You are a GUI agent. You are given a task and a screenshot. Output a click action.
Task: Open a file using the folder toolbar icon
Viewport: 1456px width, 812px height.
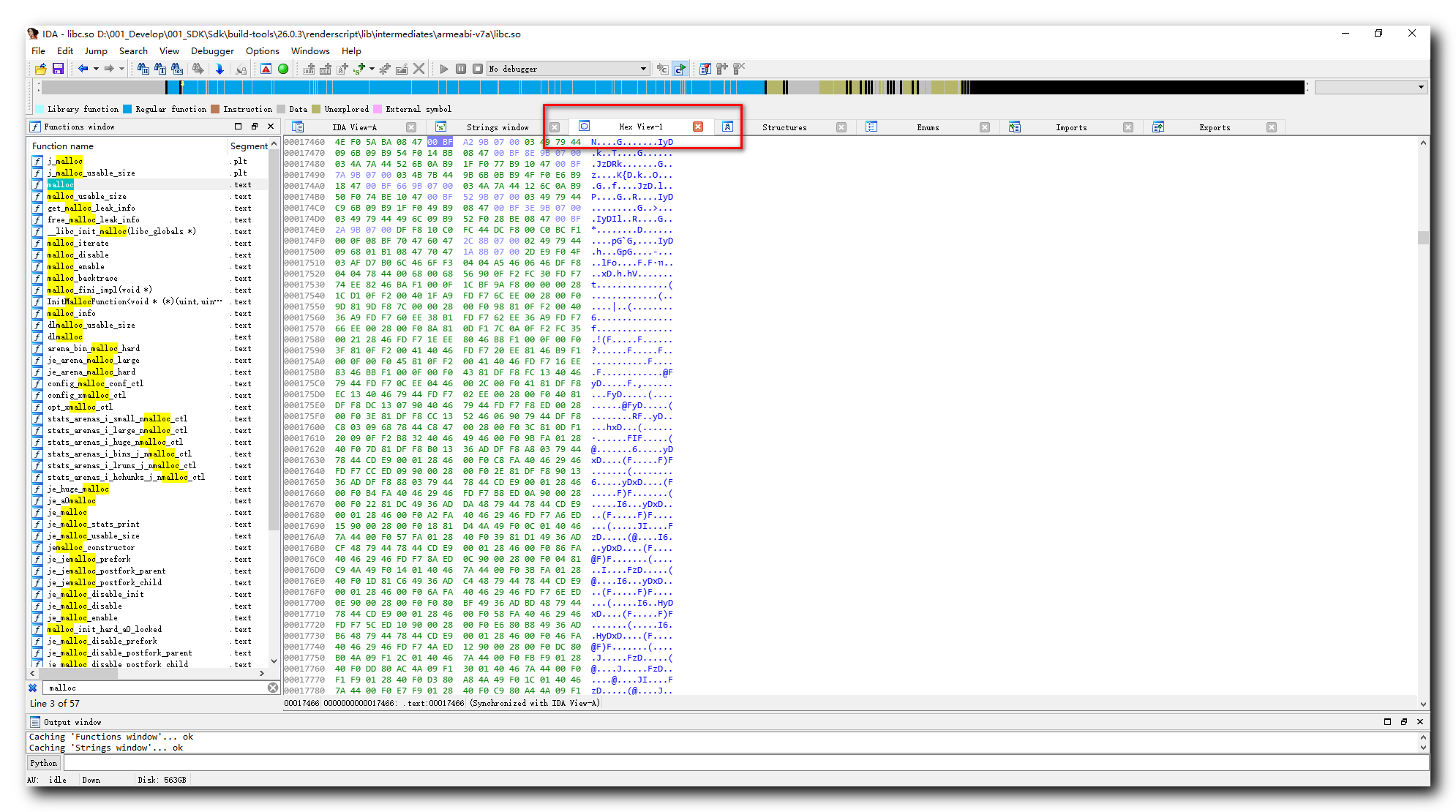[40, 69]
